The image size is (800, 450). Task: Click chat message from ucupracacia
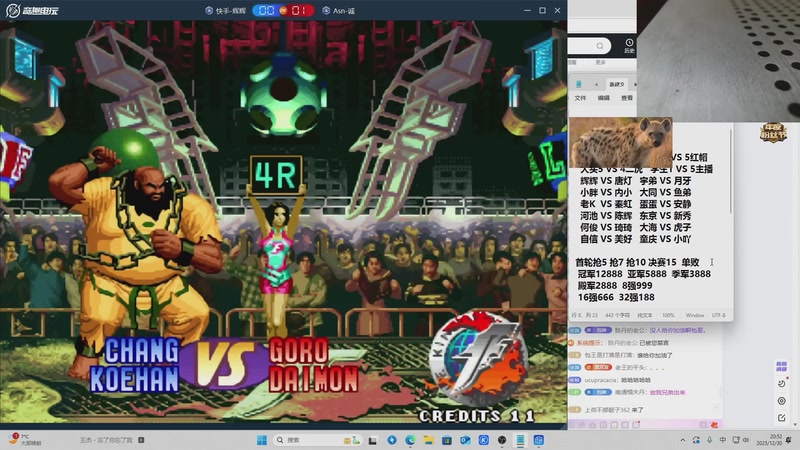[x=610, y=380]
